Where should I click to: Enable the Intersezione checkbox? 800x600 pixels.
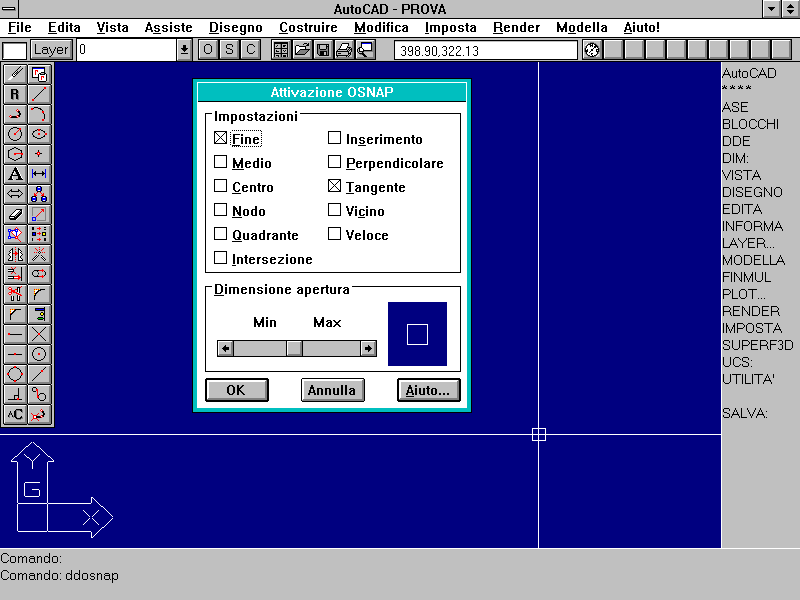220,258
